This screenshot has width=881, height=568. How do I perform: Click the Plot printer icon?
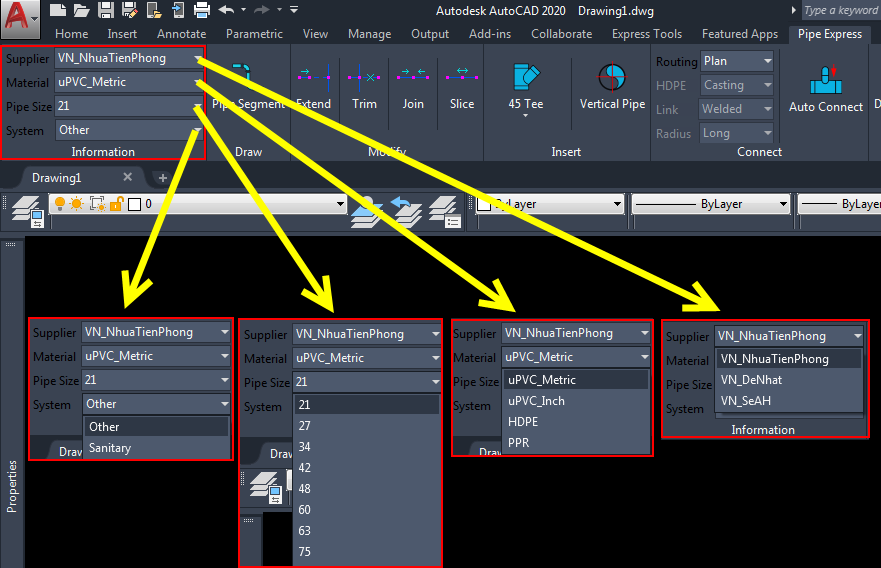pos(202,10)
